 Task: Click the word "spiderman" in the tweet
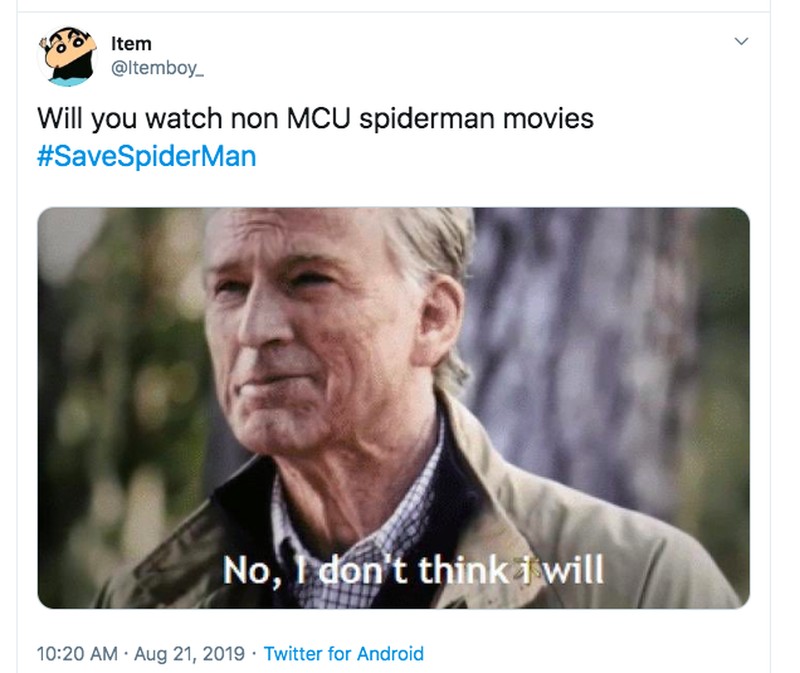(x=428, y=119)
